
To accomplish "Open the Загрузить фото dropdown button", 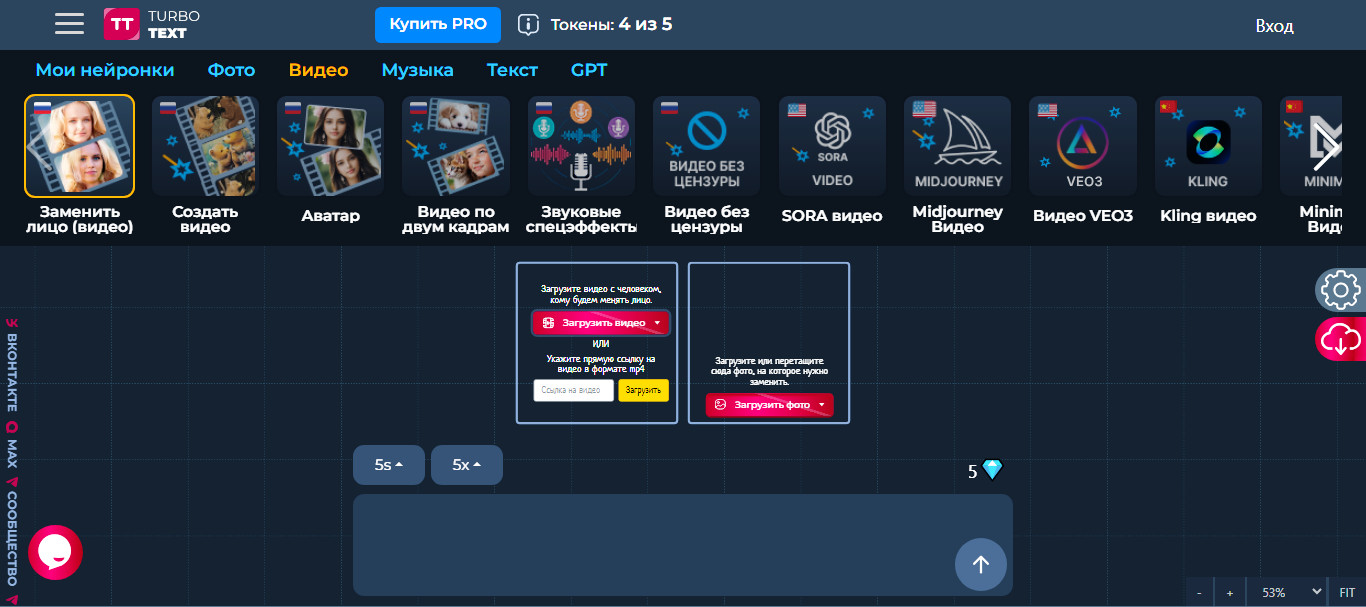I will pyautogui.click(x=769, y=405).
